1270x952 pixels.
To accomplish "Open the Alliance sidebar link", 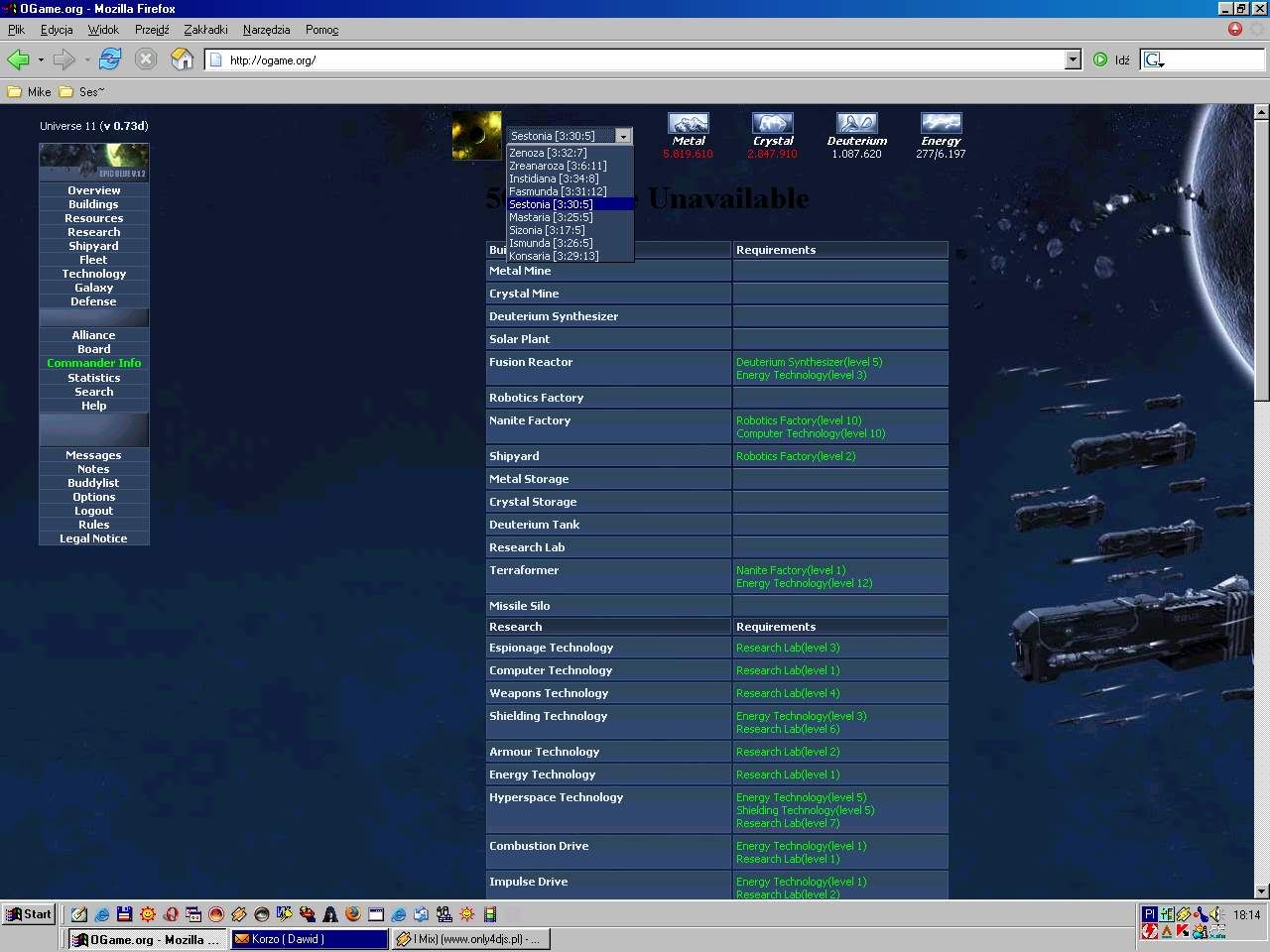I will pyautogui.click(x=94, y=335).
